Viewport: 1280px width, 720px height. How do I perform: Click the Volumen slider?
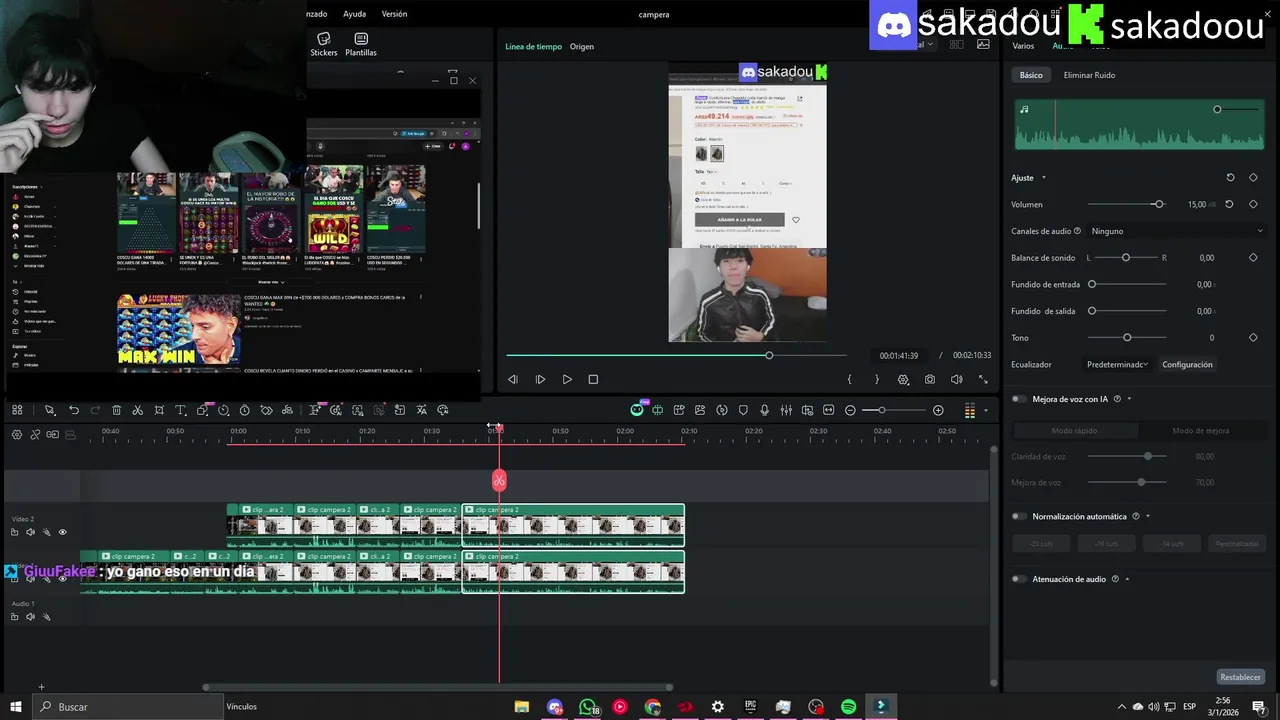1127,204
